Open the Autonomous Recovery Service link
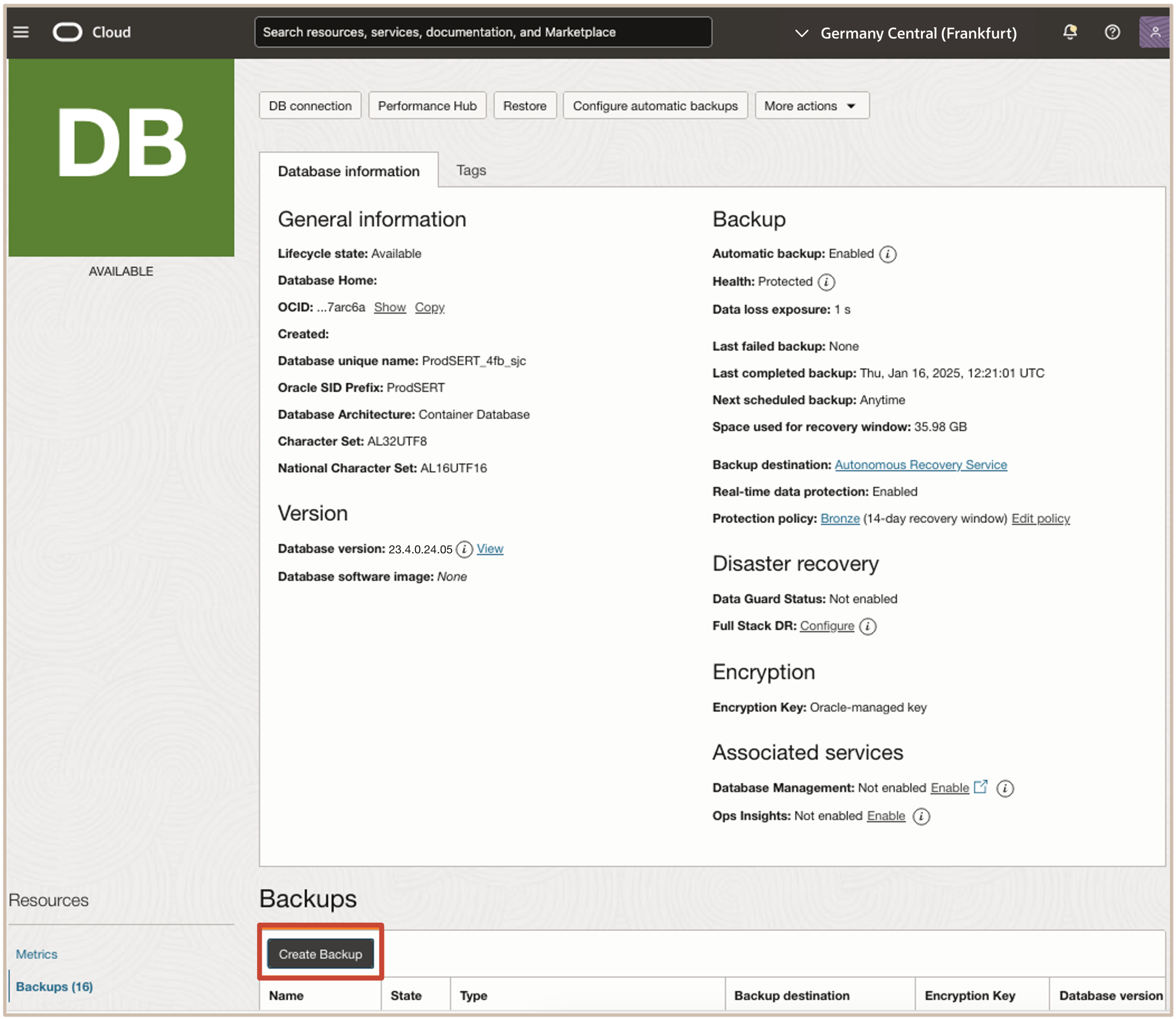The image size is (1176, 1019). pos(920,465)
